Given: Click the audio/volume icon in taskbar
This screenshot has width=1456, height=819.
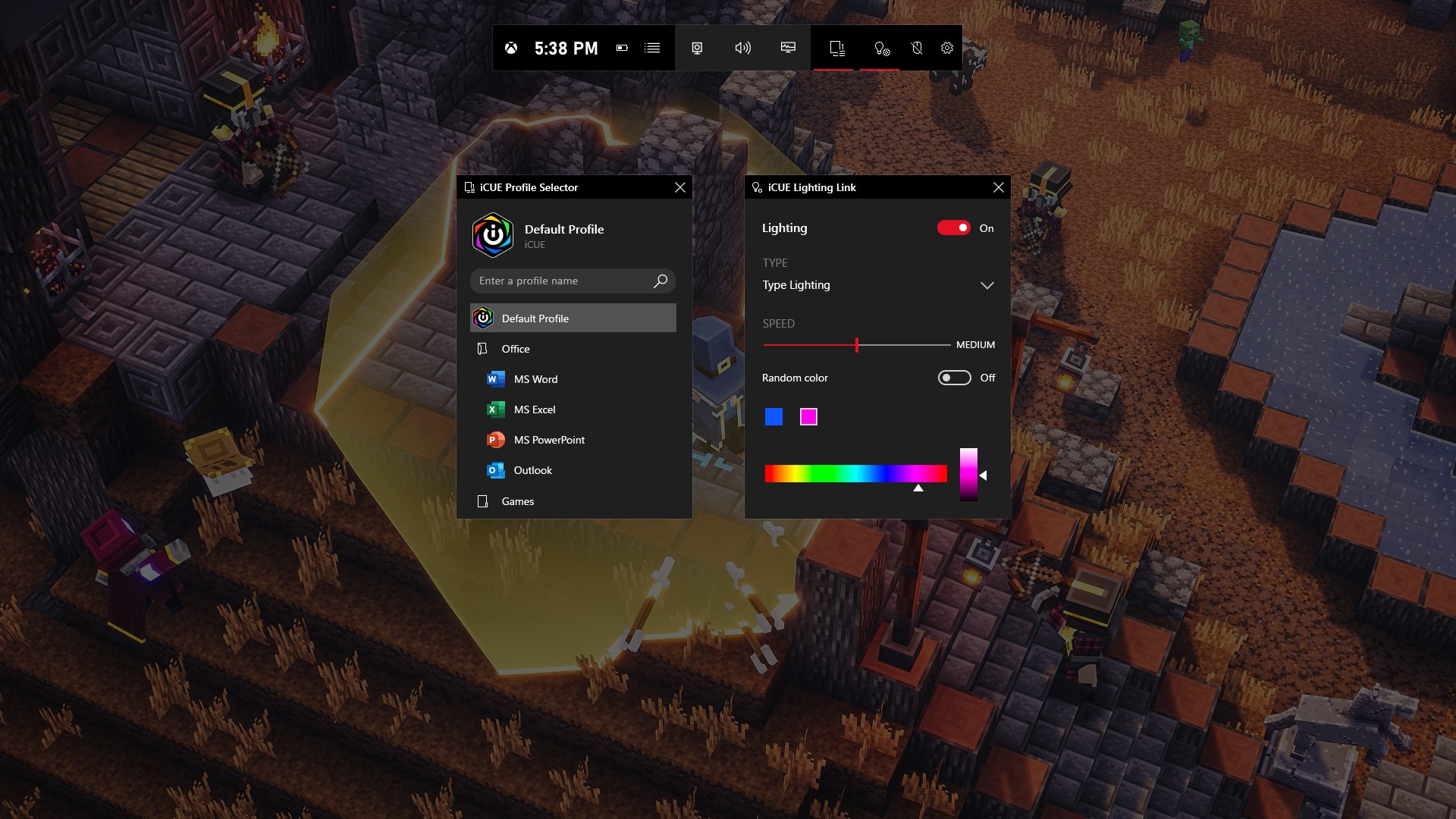Looking at the screenshot, I should click(x=743, y=47).
